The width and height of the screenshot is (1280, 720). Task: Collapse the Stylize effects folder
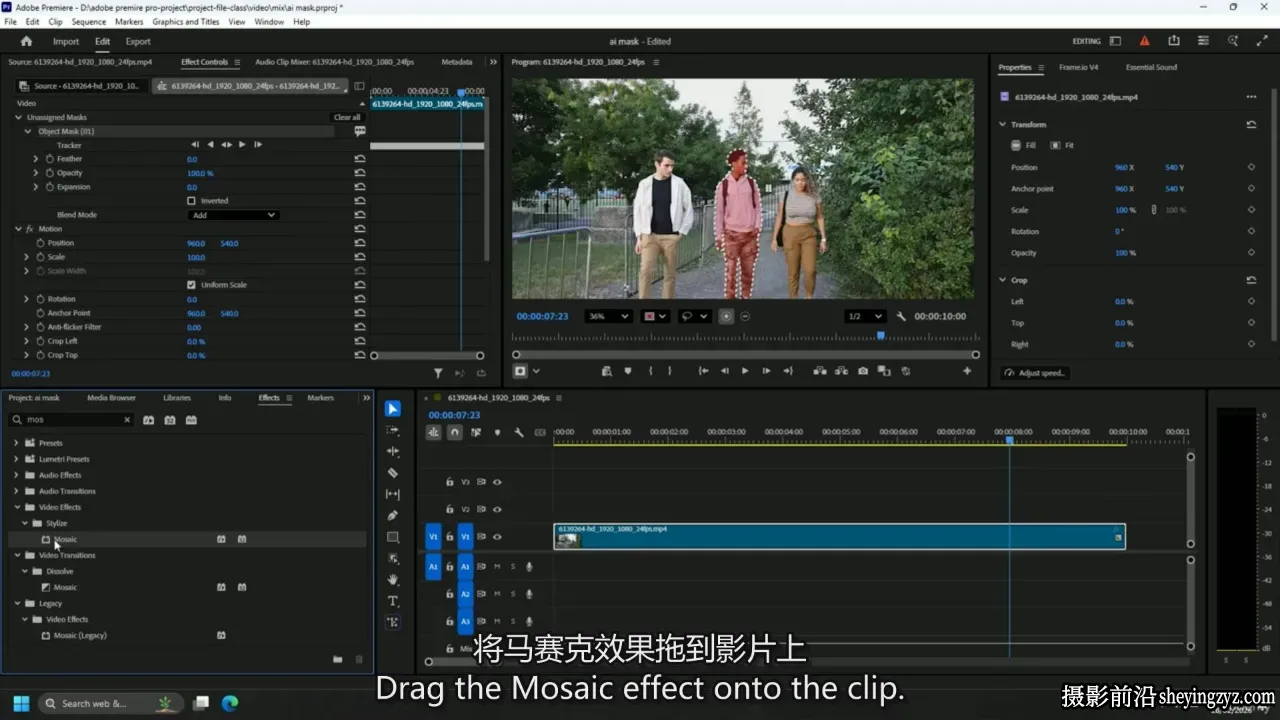pyautogui.click(x=26, y=523)
